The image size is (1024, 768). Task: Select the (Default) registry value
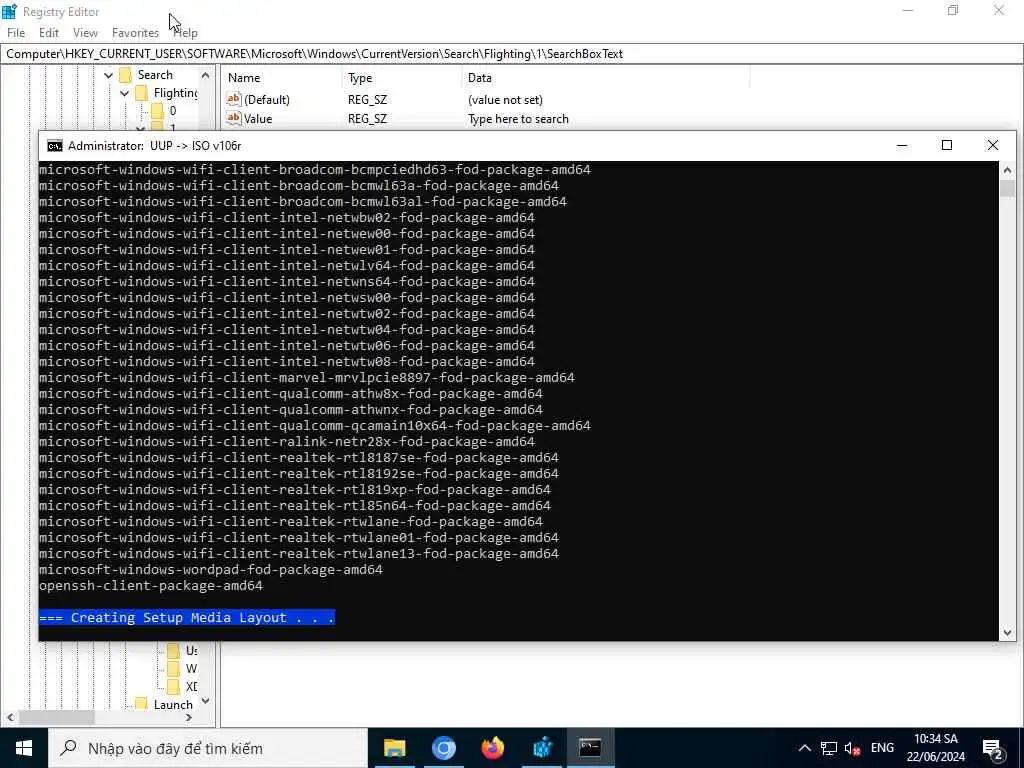(266, 100)
